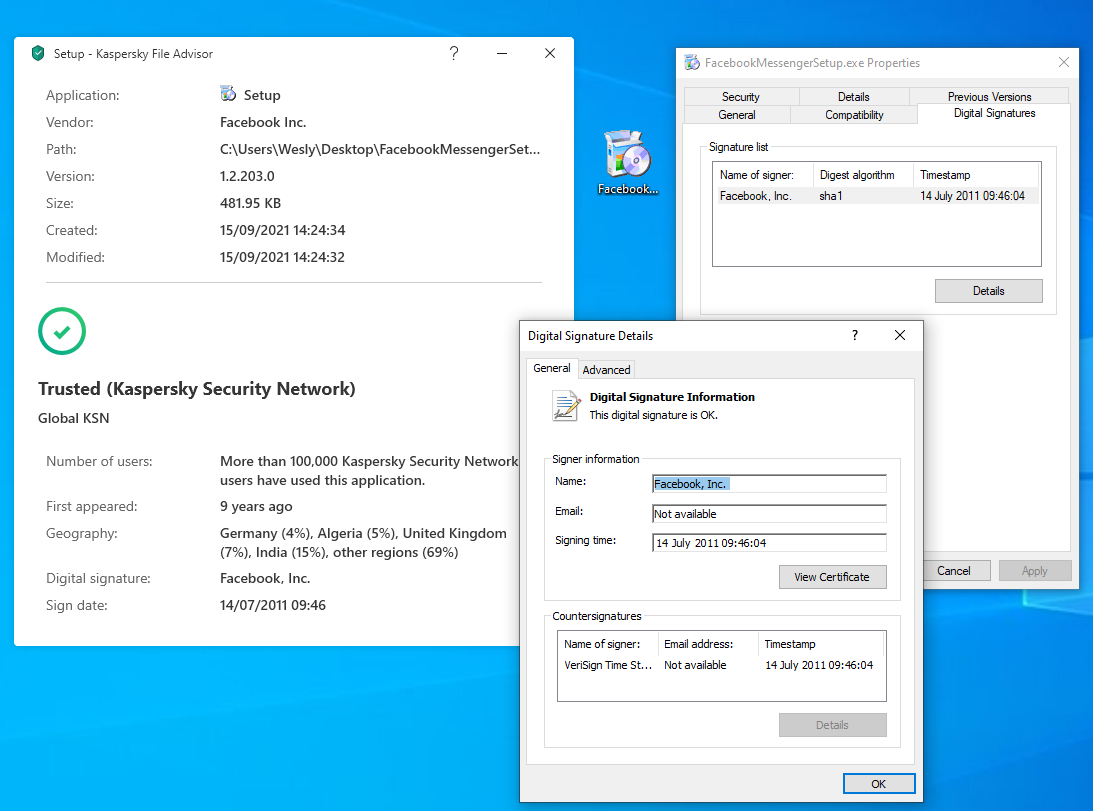Click the Created date 15/09/2021 14:24:34
The width and height of the screenshot is (1093, 811).
point(282,230)
